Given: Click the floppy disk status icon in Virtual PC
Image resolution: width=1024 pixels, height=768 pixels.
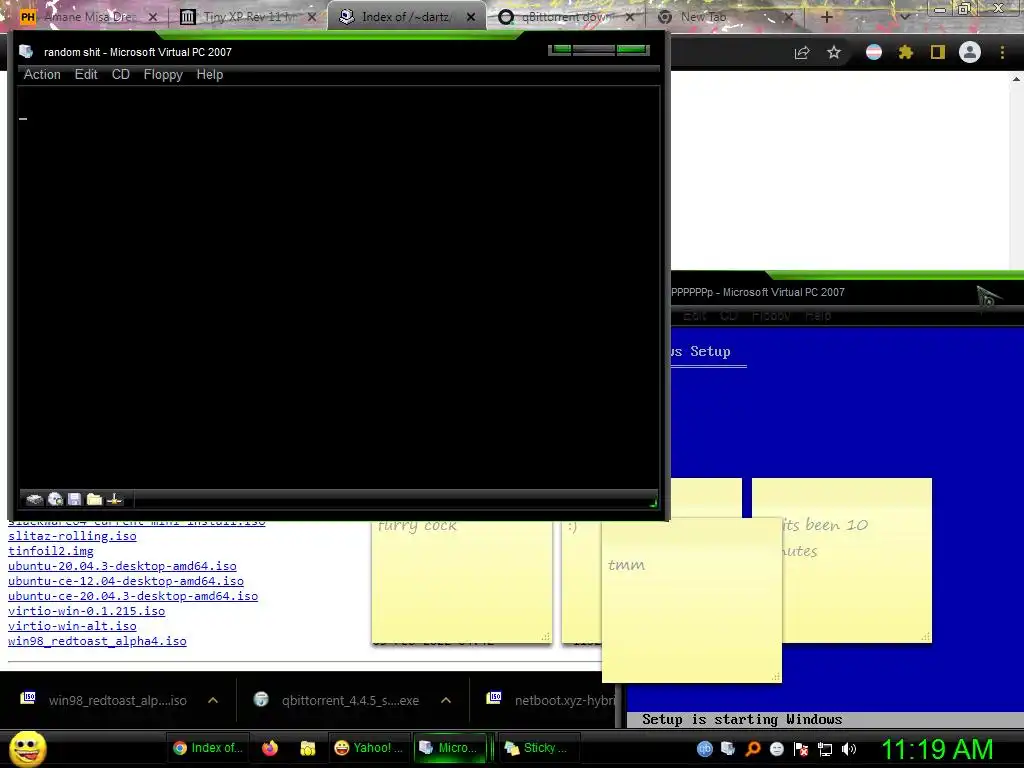Looking at the screenshot, I should (74, 500).
